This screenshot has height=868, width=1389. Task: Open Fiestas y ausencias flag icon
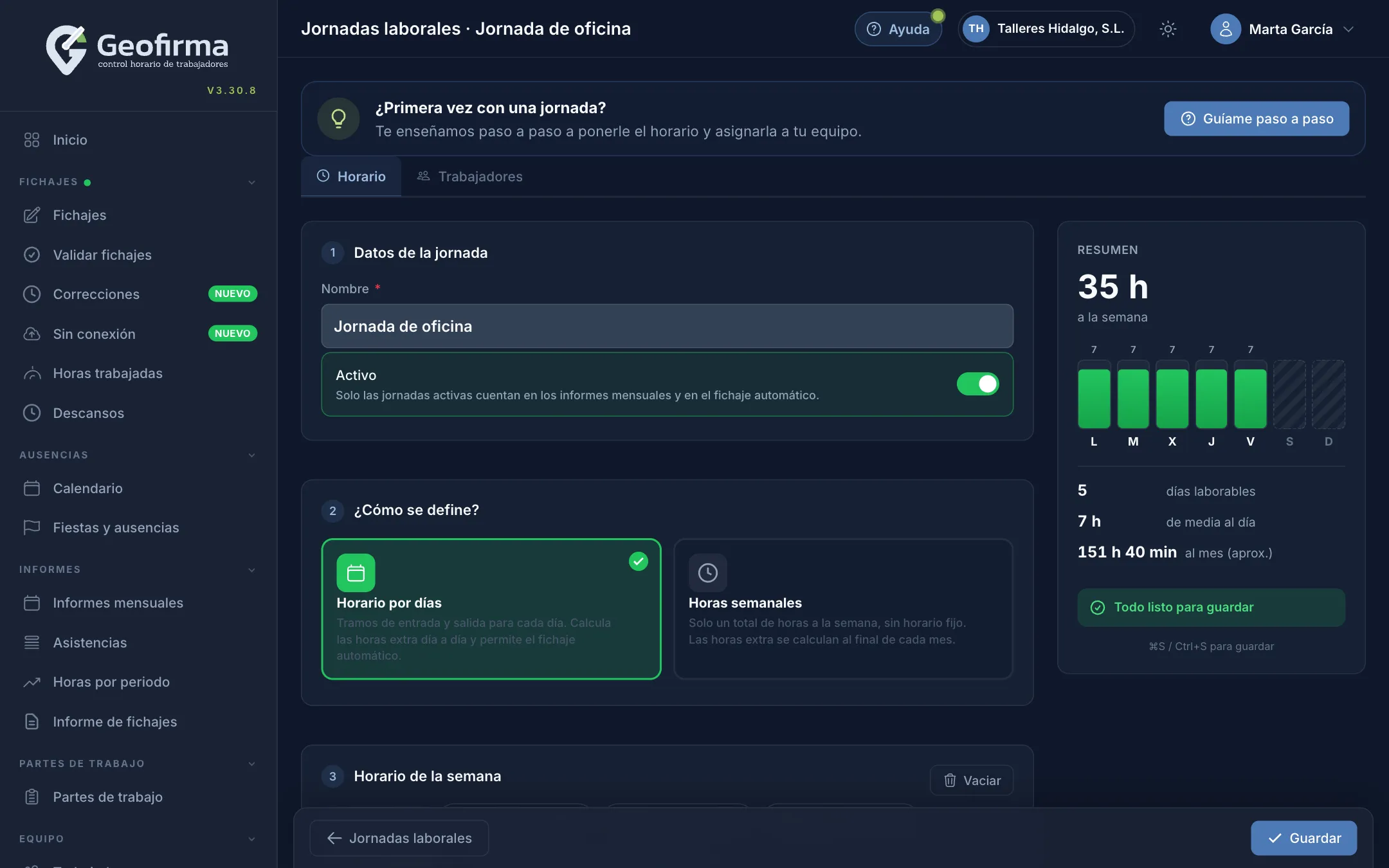coord(32,527)
